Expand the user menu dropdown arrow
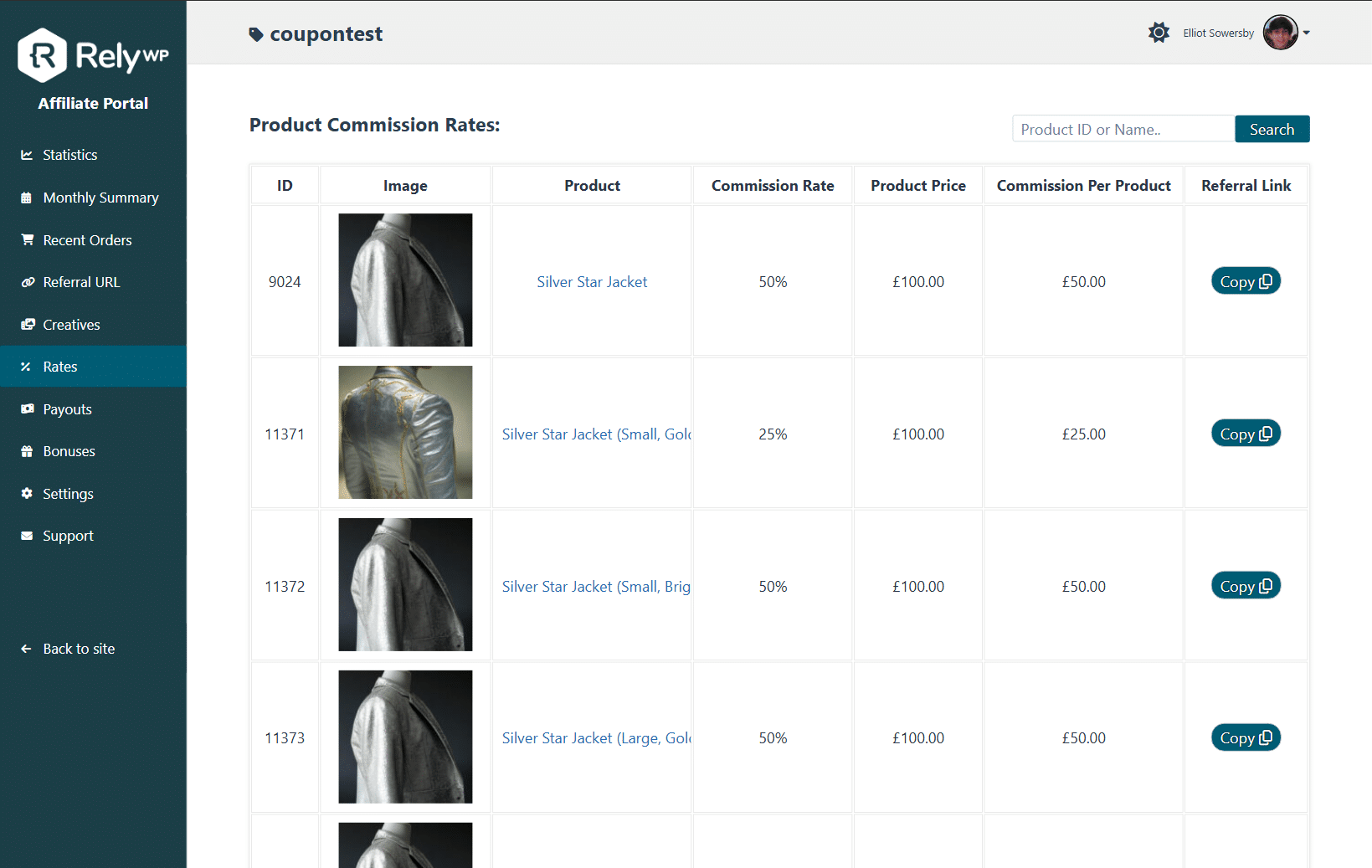 click(1306, 33)
